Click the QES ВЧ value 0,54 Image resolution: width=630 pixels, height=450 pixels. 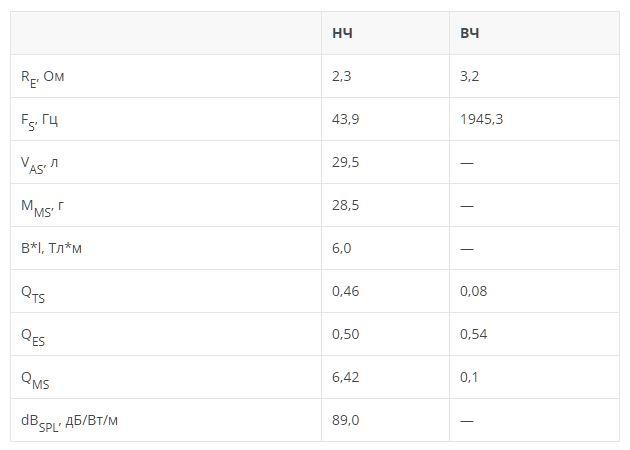point(473,334)
